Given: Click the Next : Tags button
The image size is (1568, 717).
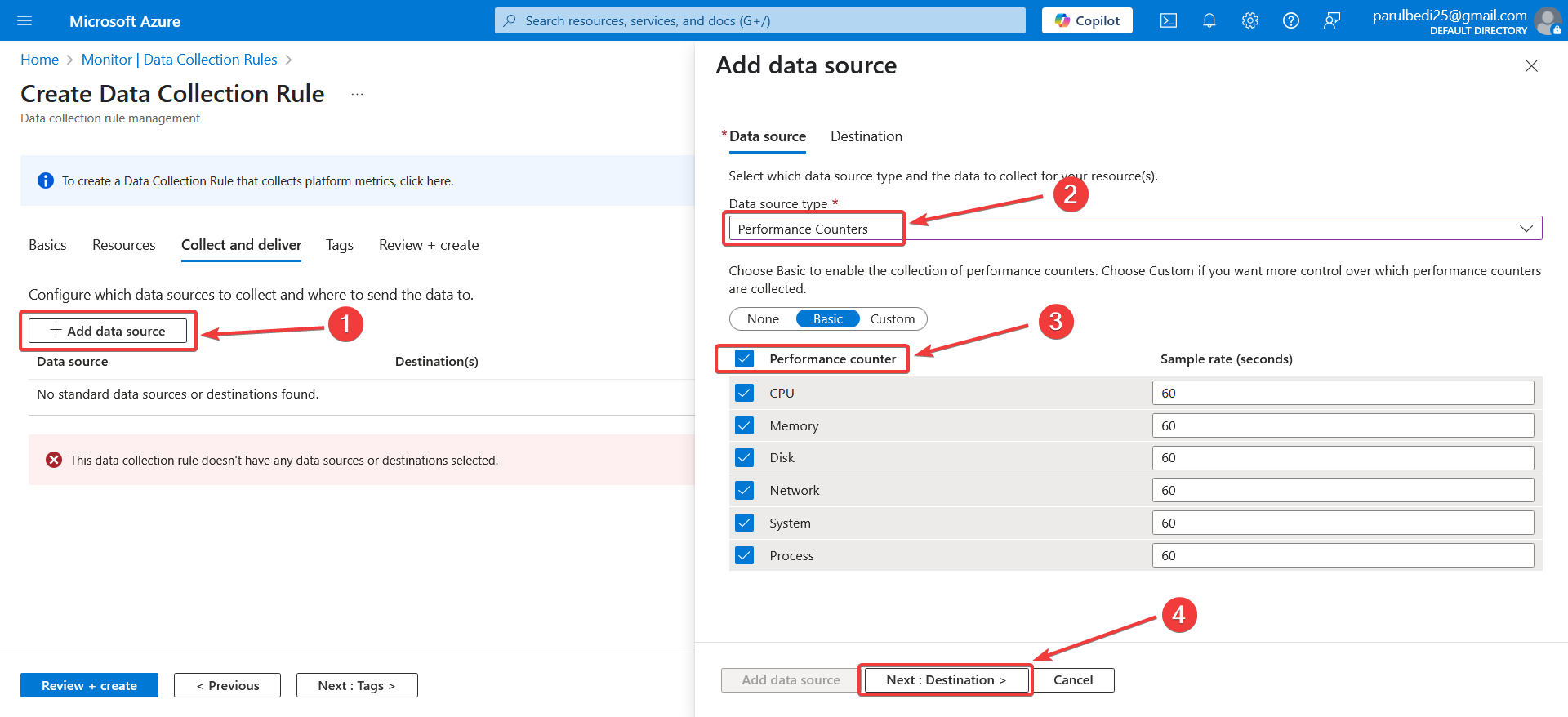Looking at the screenshot, I should [357, 685].
